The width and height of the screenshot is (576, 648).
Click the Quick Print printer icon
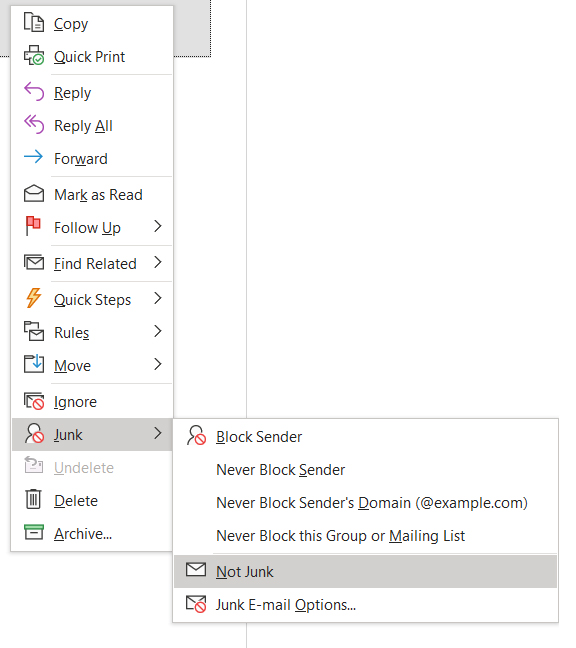[33, 55]
